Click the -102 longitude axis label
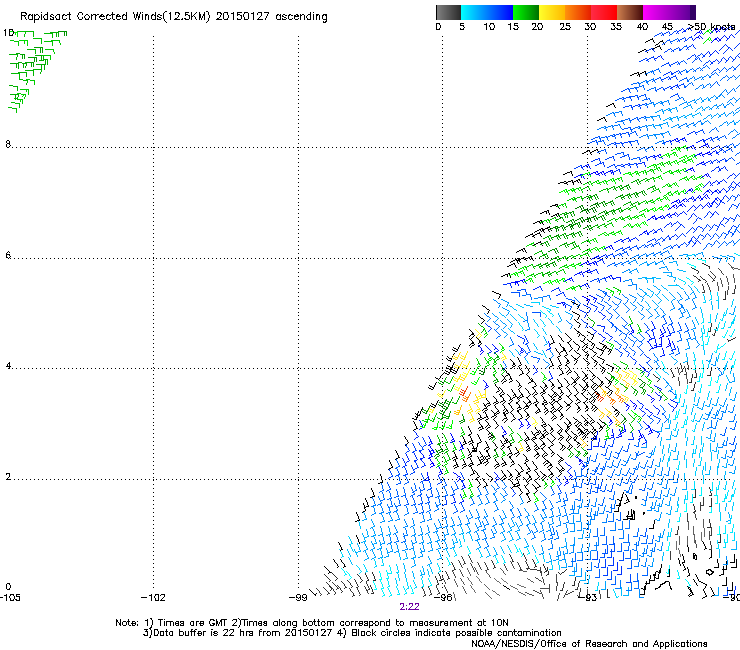Image resolution: width=740 pixels, height=650 pixels. point(153,598)
